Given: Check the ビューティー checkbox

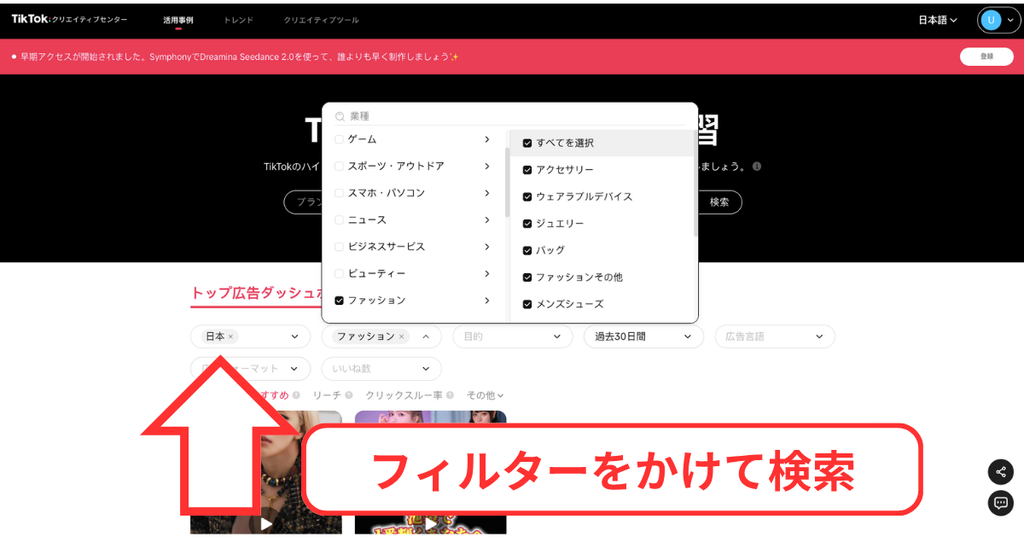Looking at the screenshot, I should (x=339, y=273).
